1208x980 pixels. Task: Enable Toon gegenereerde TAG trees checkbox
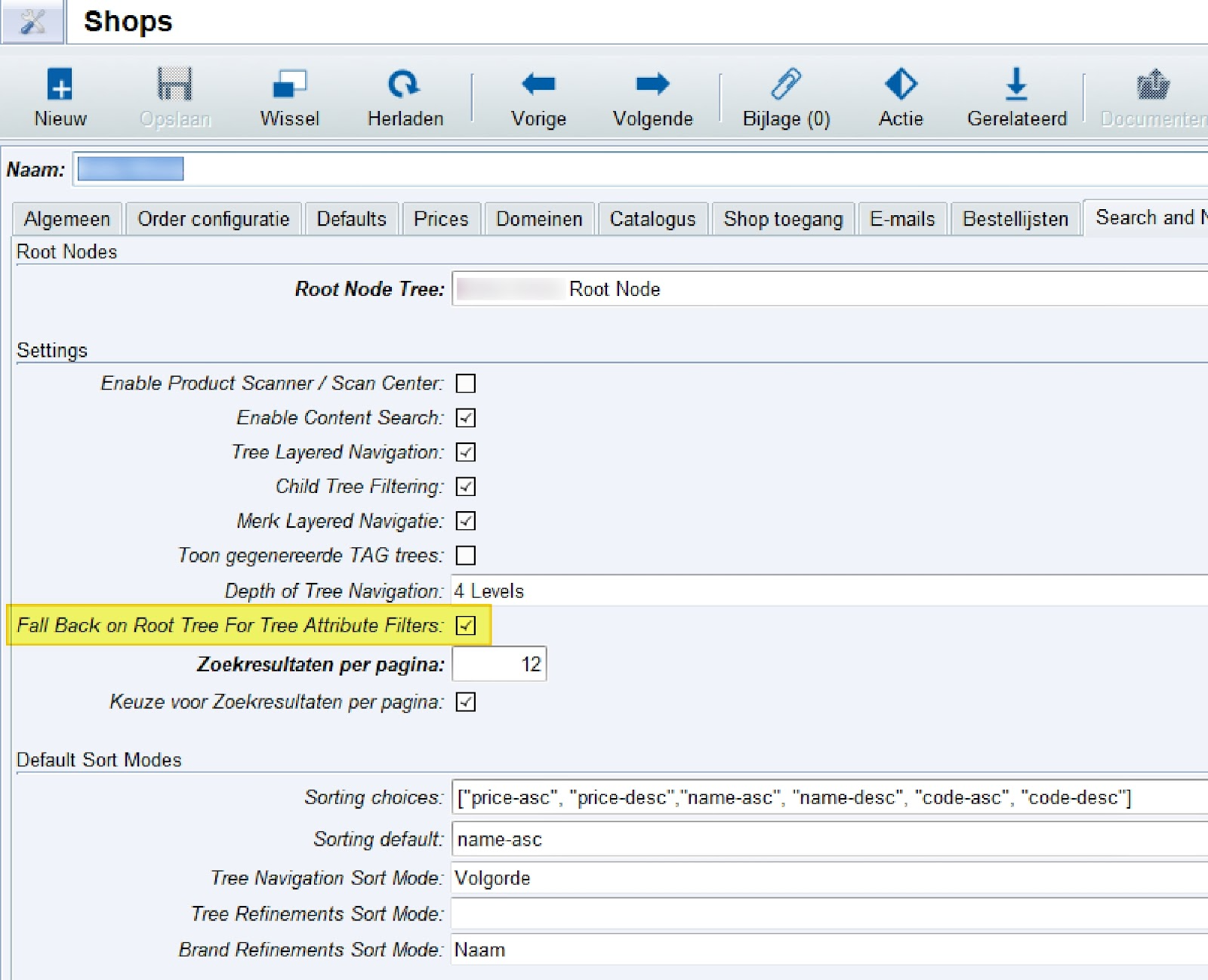tap(466, 556)
